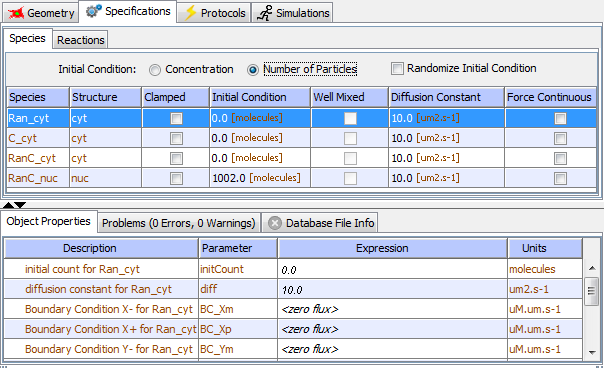Viewport: 604px width, 368px height.
Task: Open the Problems tab
Action: coord(178,223)
